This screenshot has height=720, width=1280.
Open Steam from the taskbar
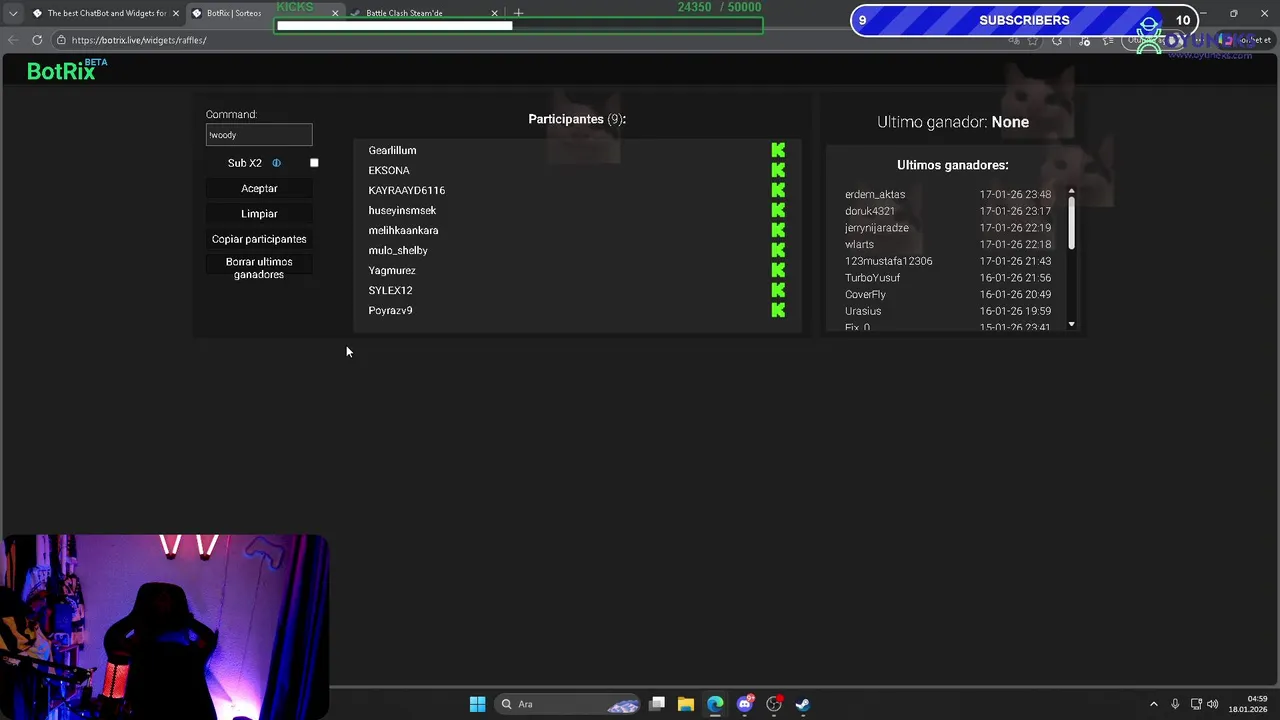[x=802, y=704]
